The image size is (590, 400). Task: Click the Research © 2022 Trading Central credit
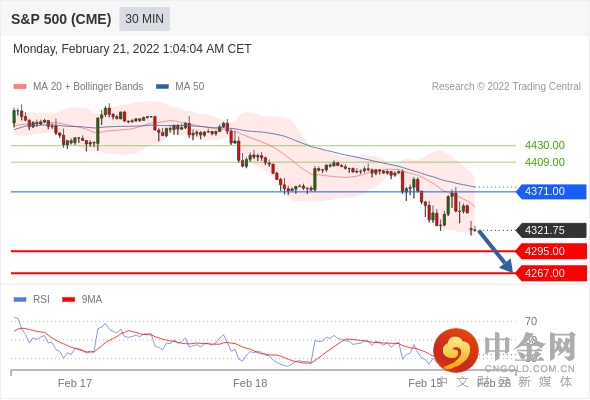click(x=506, y=87)
